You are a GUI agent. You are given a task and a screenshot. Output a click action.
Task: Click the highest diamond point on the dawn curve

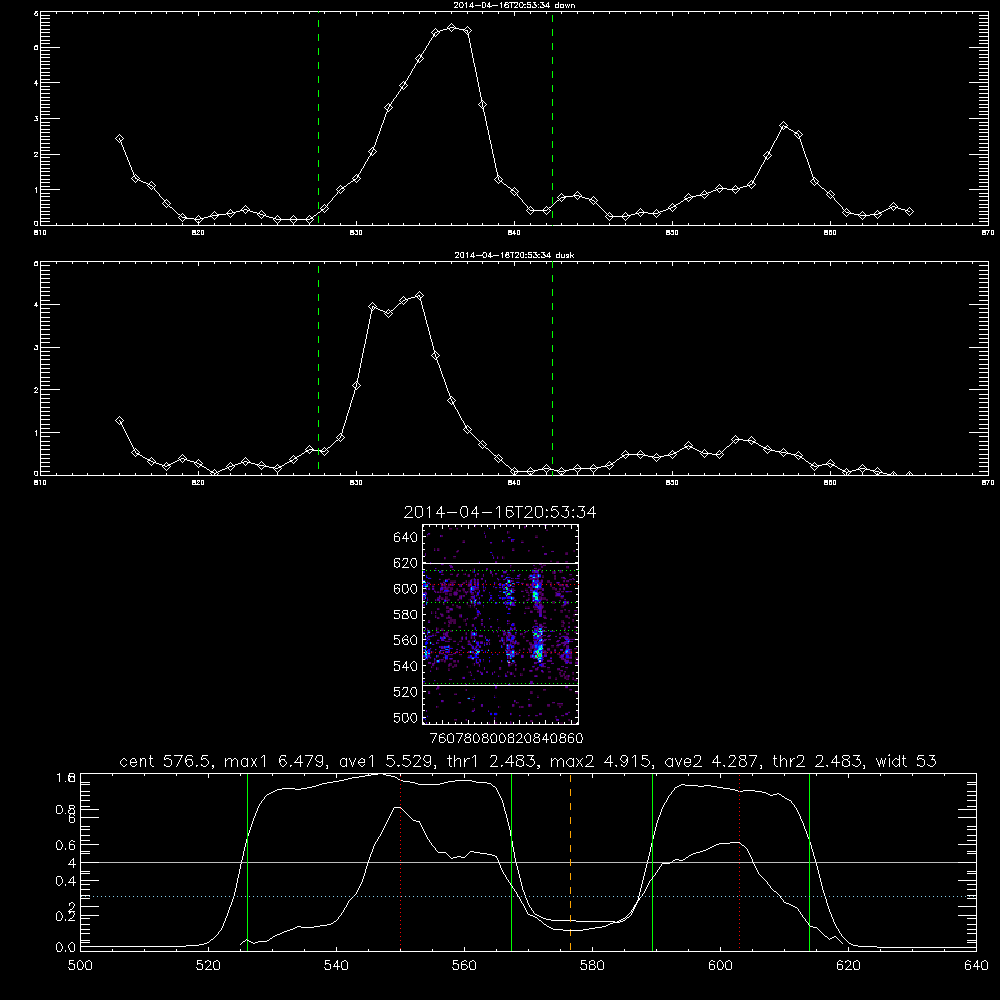pos(452,27)
